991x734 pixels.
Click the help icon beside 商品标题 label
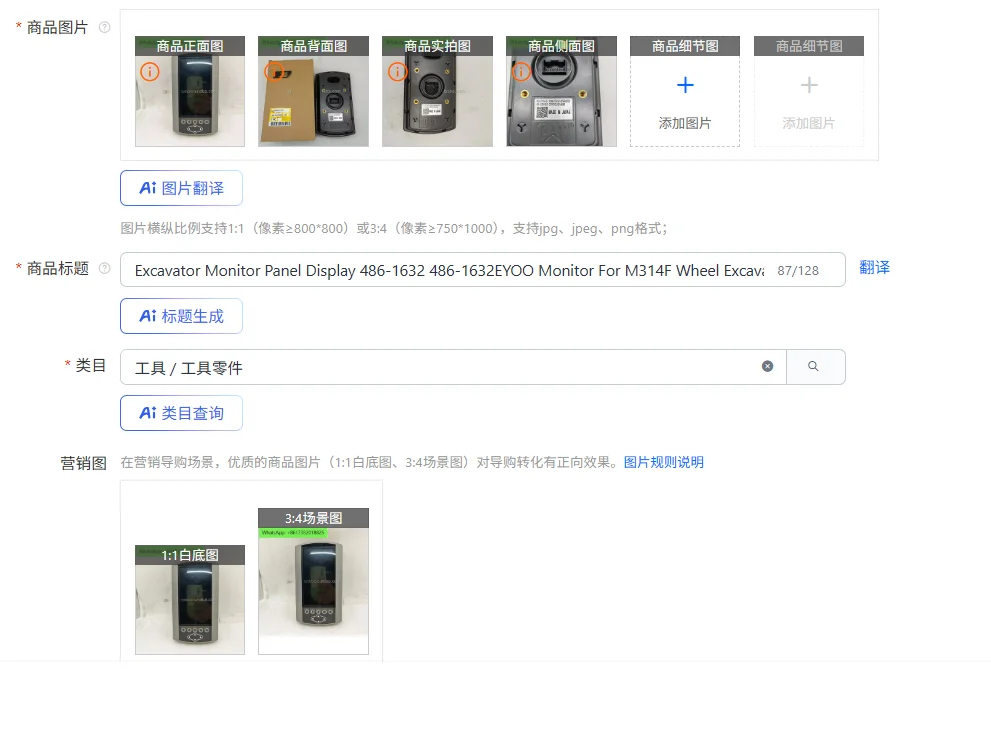pyautogui.click(x=105, y=269)
